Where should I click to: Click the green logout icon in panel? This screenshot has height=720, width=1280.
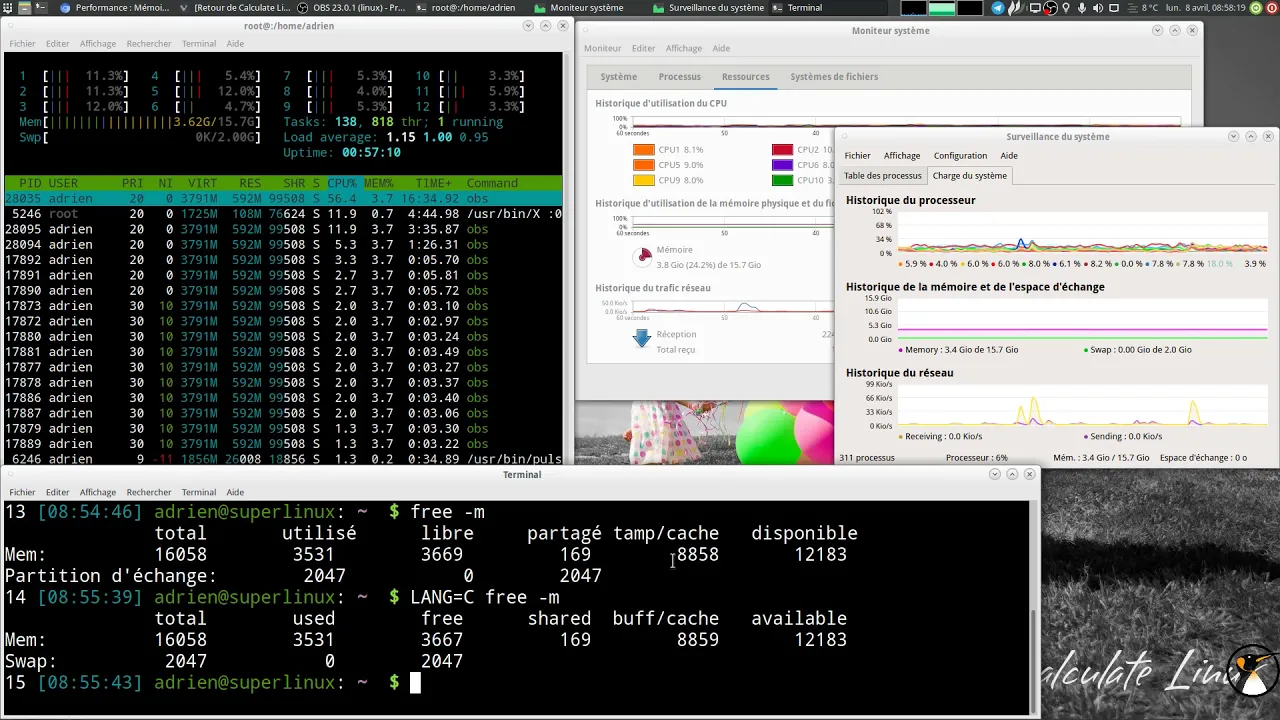pyautogui.click(x=1255, y=8)
